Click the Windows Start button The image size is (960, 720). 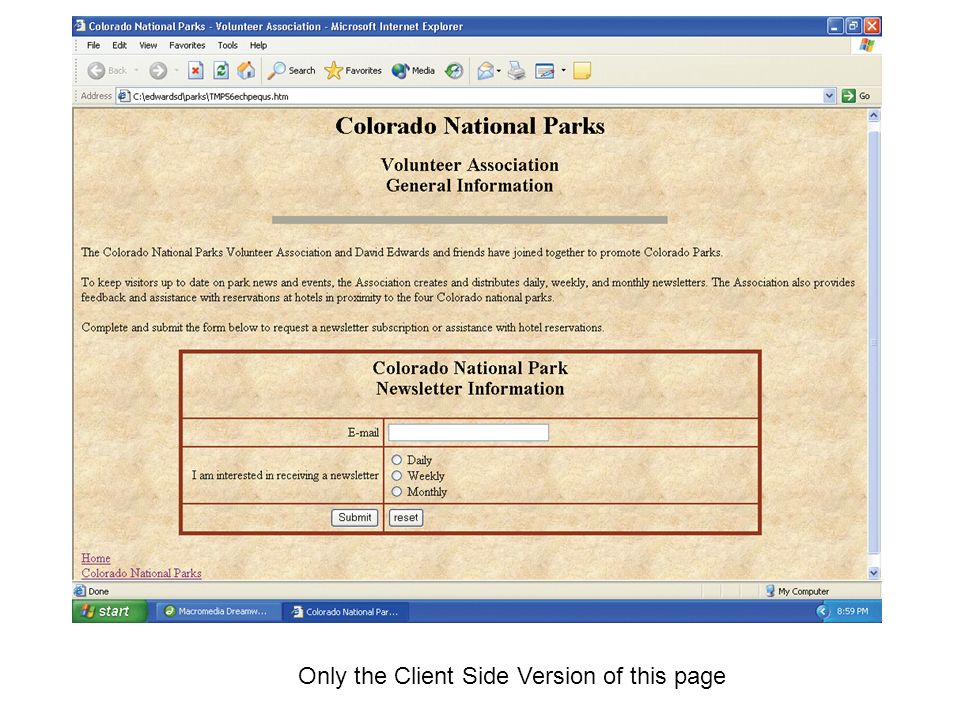109,611
